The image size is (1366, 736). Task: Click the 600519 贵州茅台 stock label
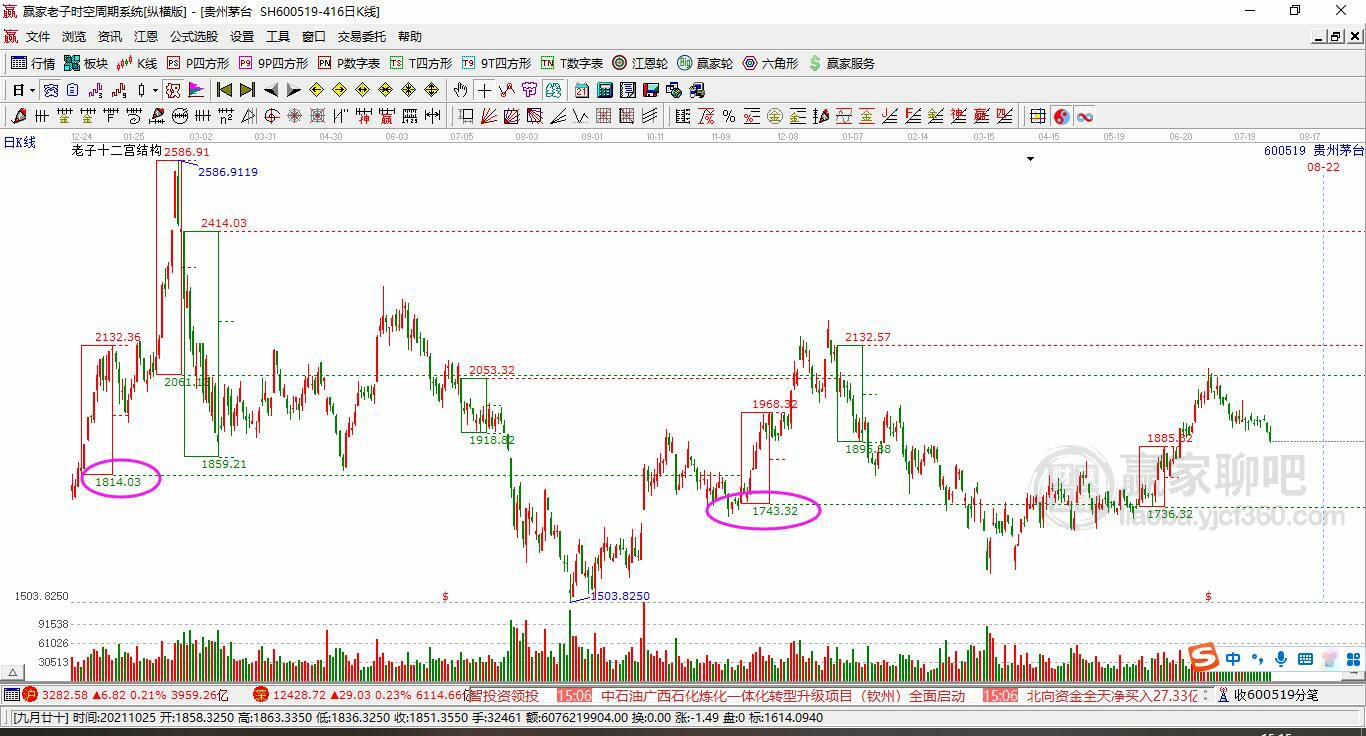click(x=1313, y=150)
